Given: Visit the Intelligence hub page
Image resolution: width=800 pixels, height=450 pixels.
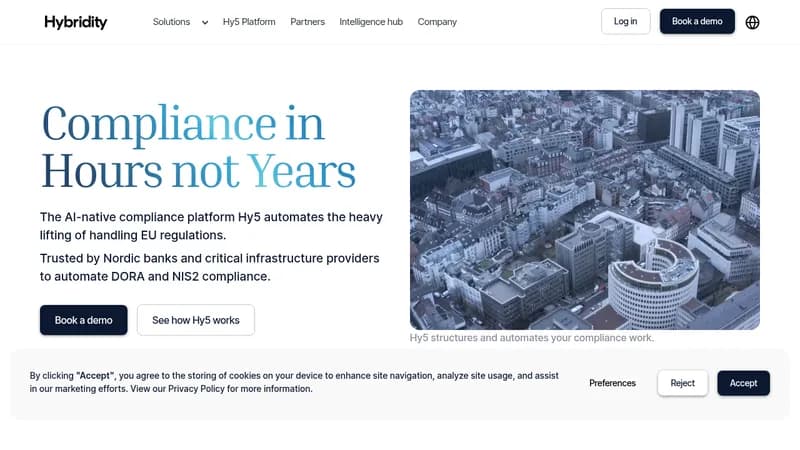Looking at the screenshot, I should (371, 22).
